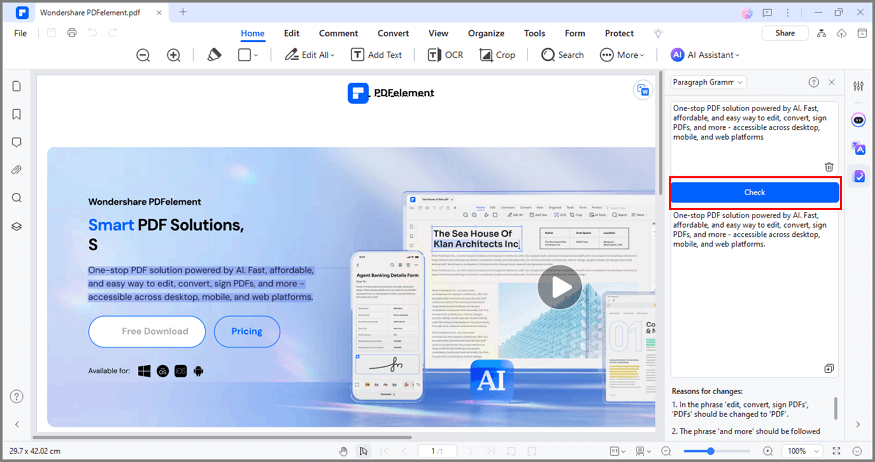Open the 100% zoom level dropdown
This screenshot has height=462, width=875.
pyautogui.click(x=801, y=451)
